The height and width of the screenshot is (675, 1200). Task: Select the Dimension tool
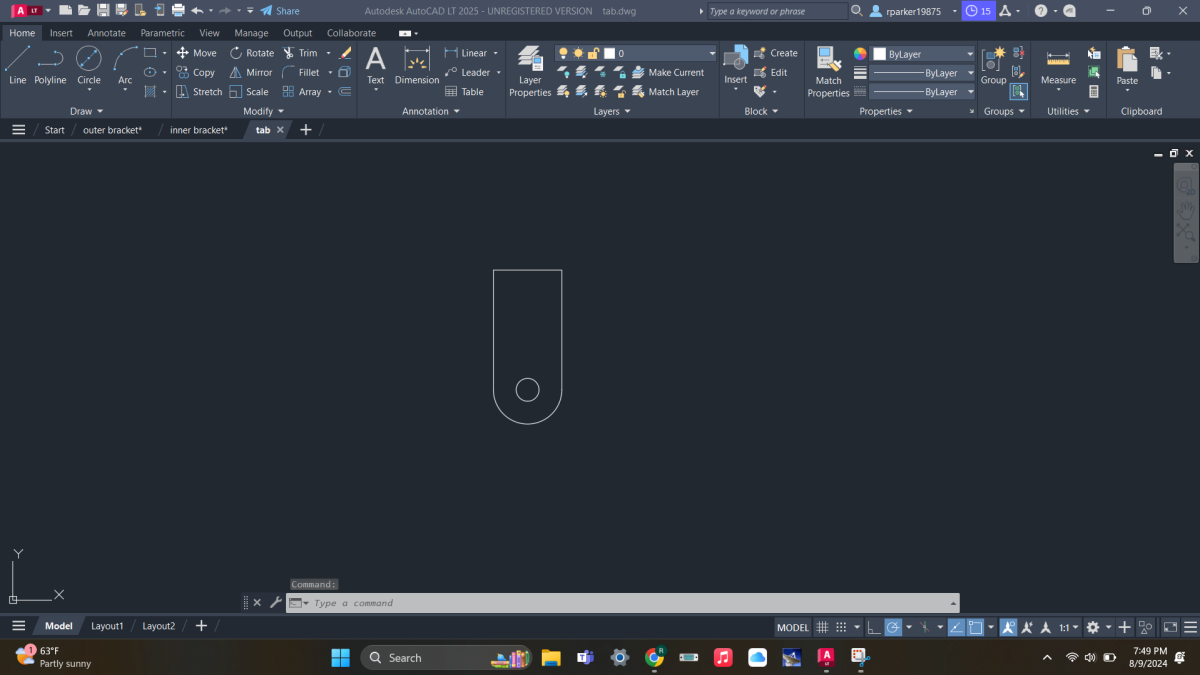pyautogui.click(x=417, y=66)
